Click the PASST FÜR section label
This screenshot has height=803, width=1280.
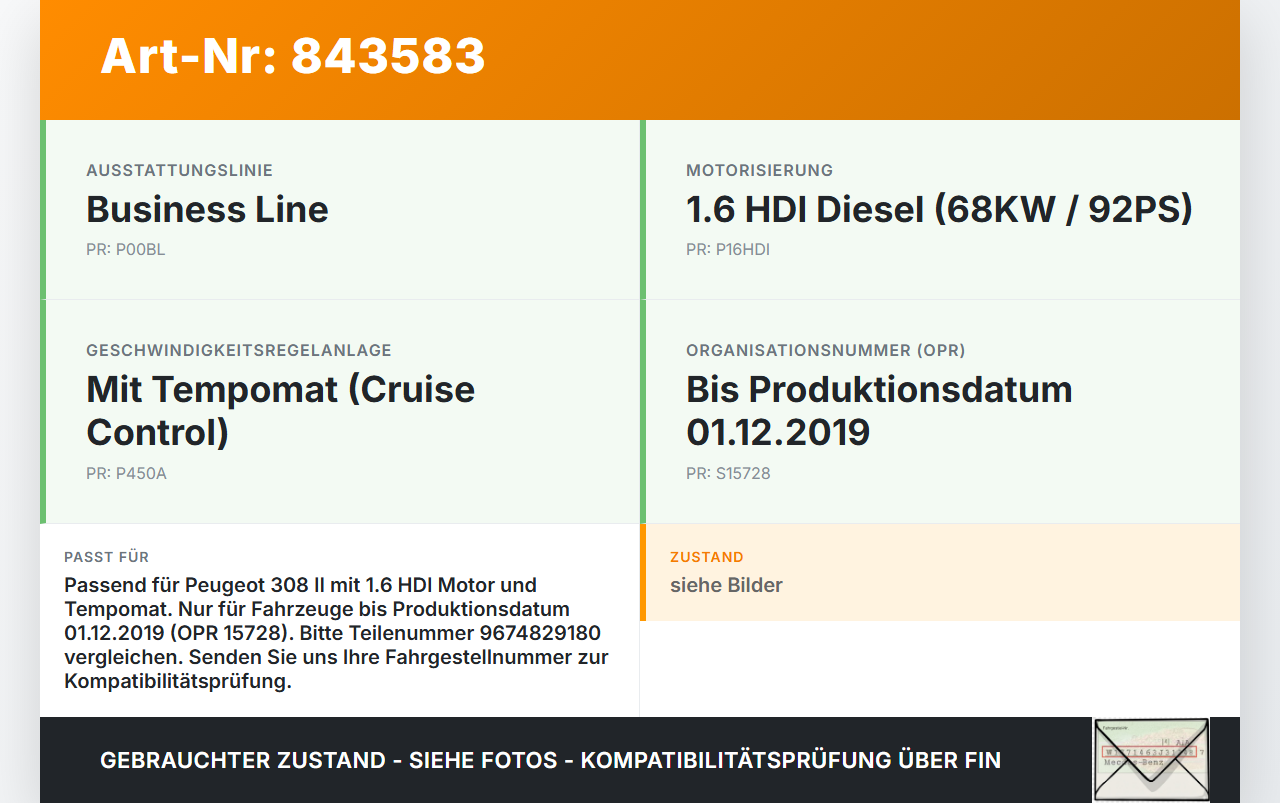tap(106, 557)
